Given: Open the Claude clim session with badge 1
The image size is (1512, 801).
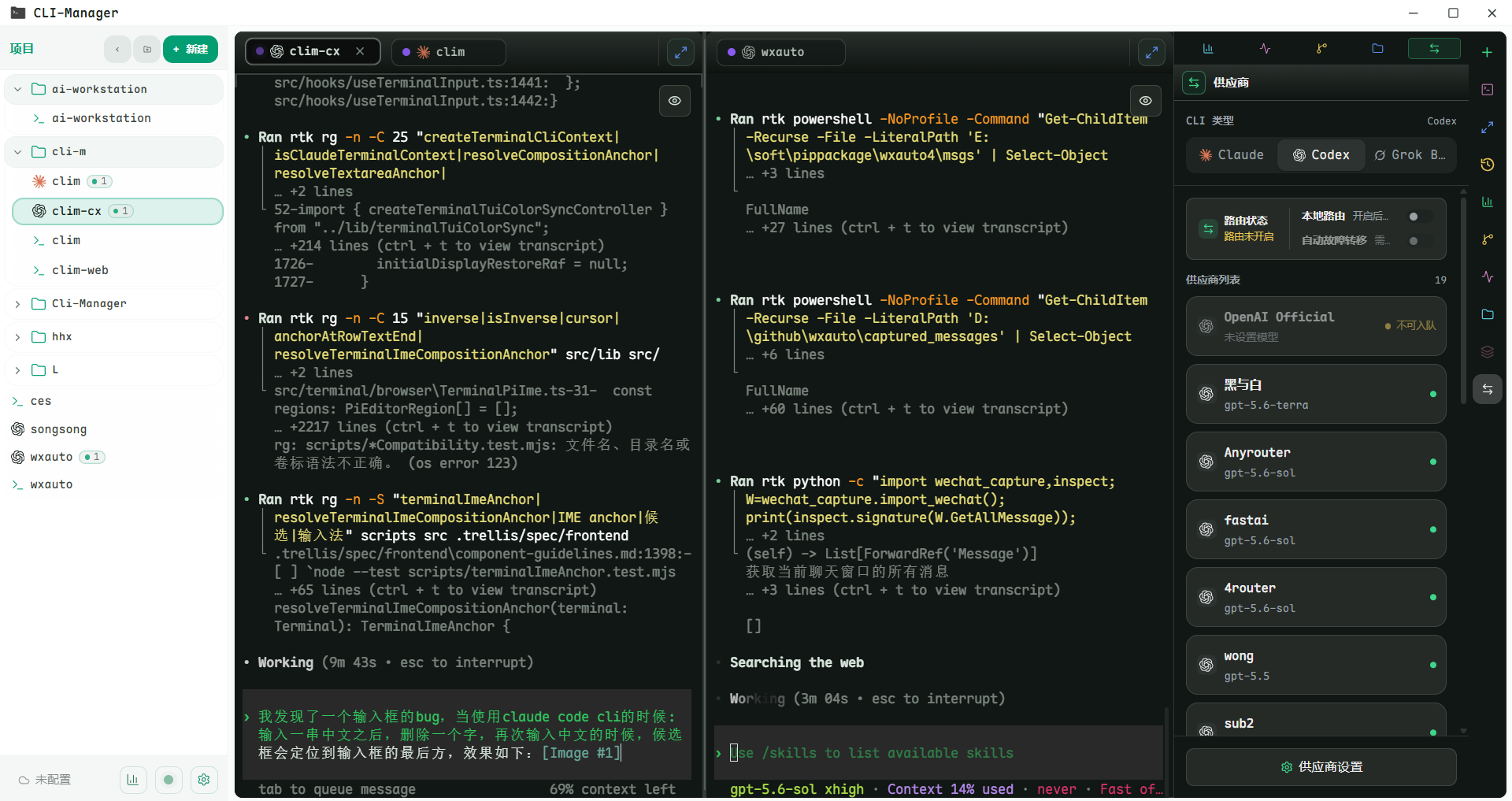Looking at the screenshot, I should pos(117,181).
